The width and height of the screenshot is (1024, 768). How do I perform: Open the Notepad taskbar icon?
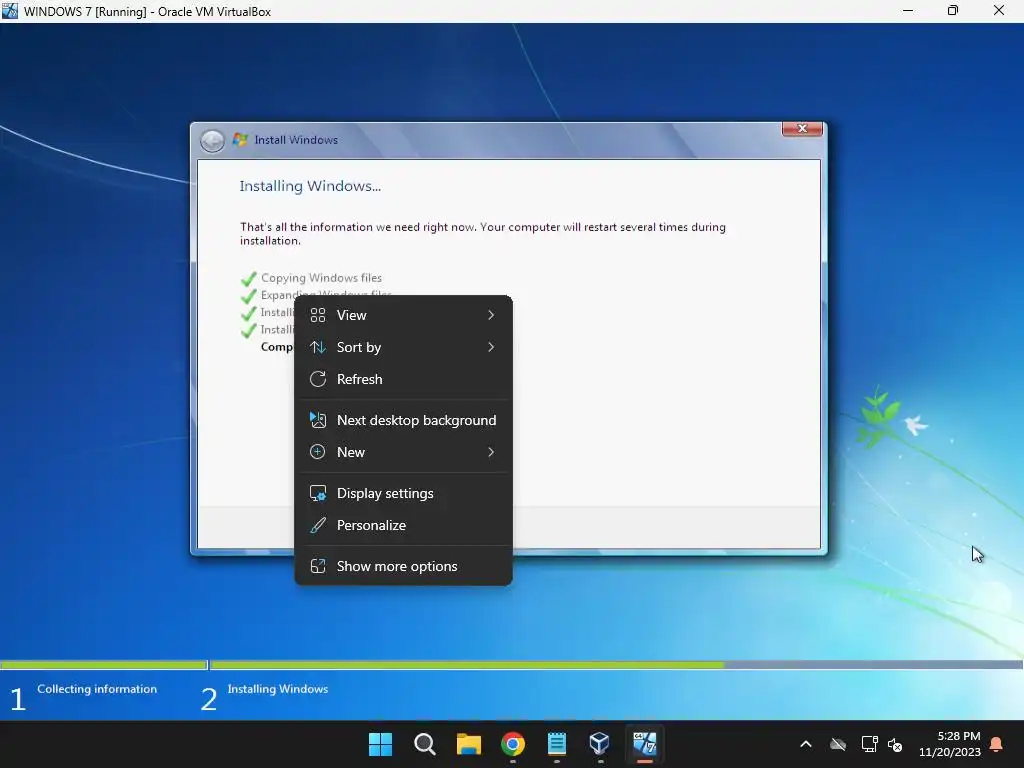click(x=556, y=744)
